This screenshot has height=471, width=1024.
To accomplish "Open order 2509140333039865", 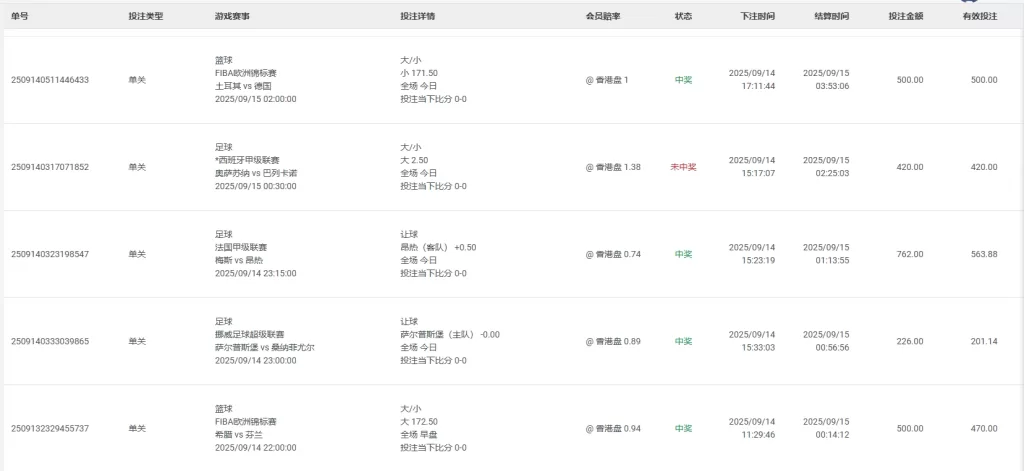I will coord(50,341).
